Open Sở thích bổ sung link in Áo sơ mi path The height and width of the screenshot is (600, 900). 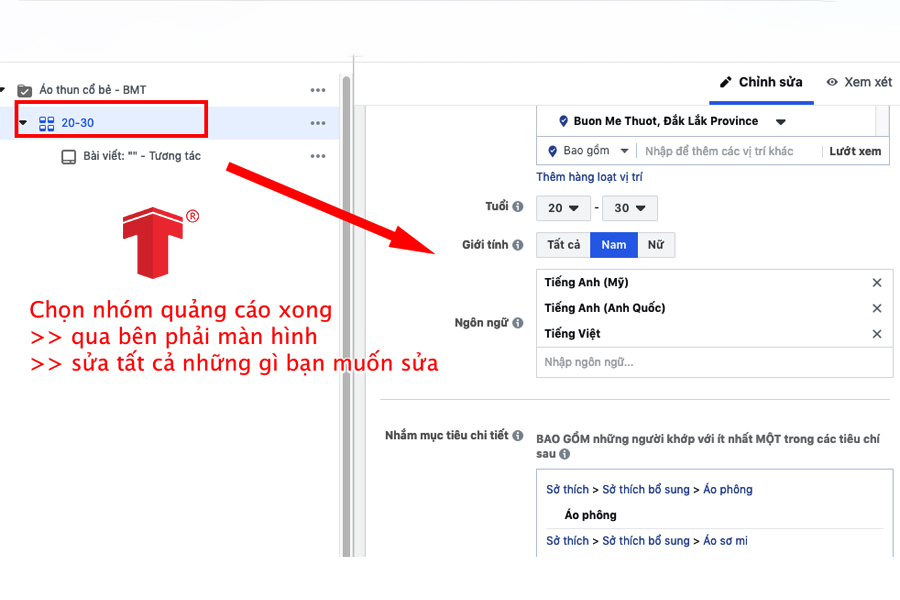[x=646, y=540]
